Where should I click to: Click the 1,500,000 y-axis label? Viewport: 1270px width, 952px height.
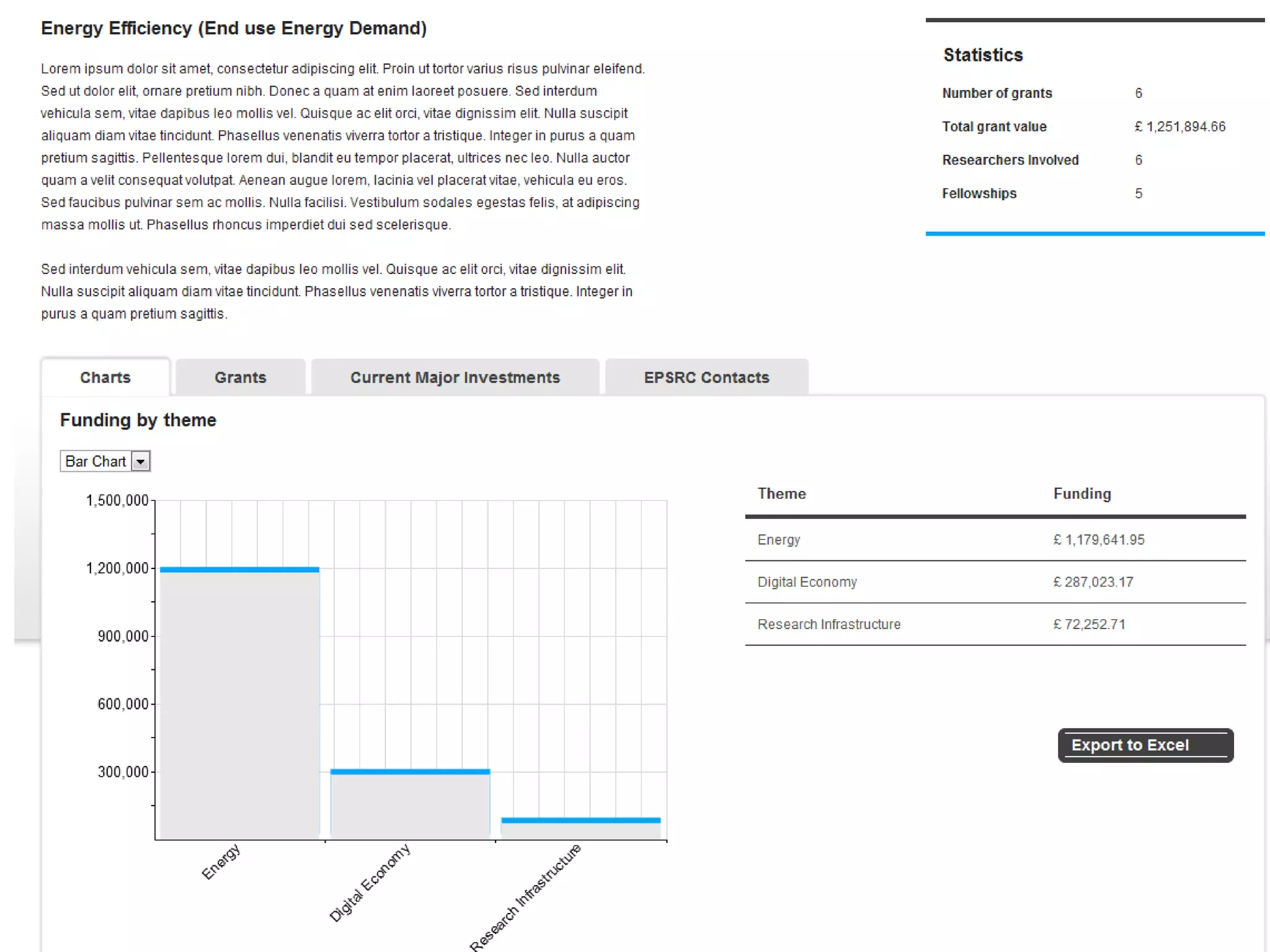click(117, 500)
